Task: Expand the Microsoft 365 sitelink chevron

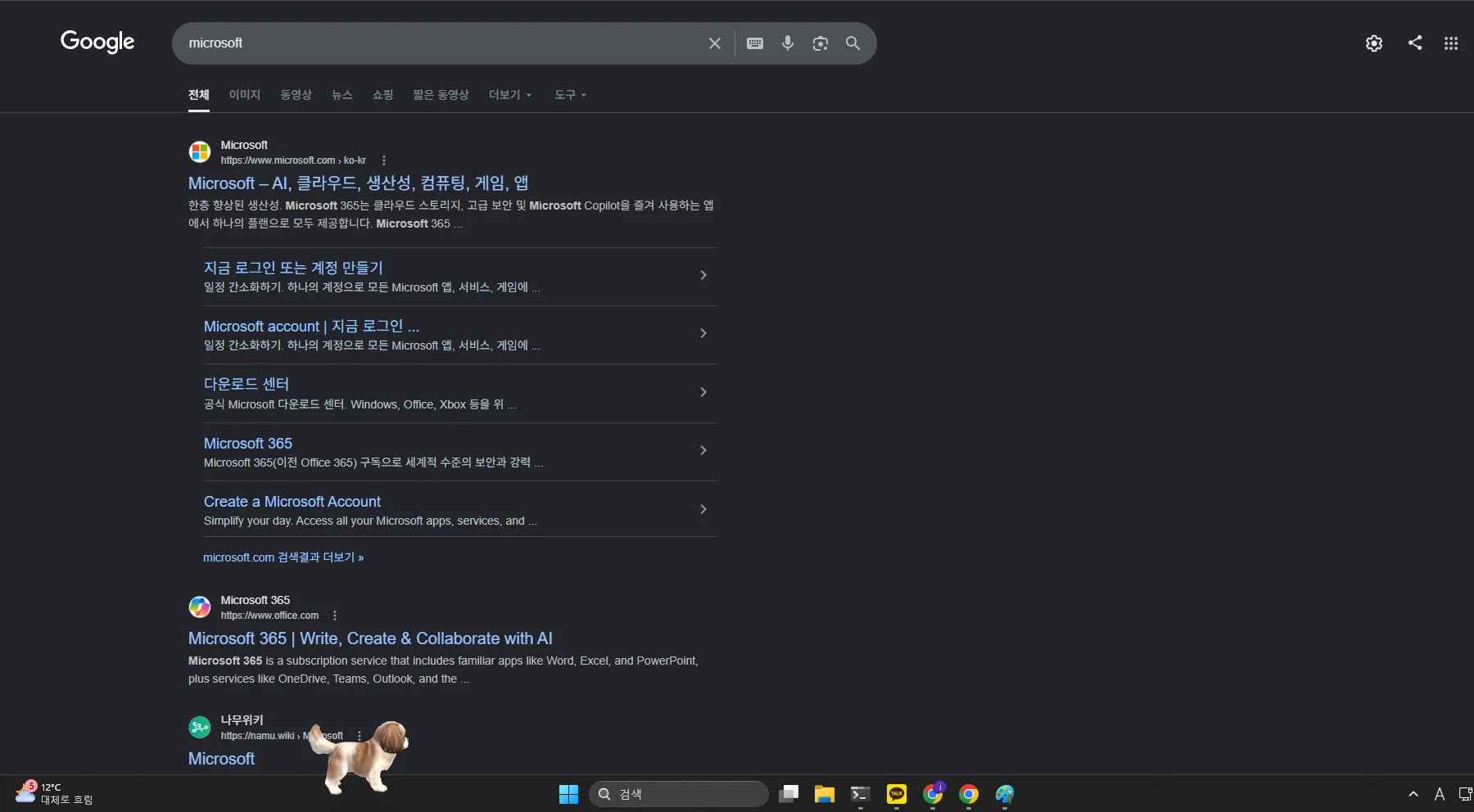Action: pyautogui.click(x=703, y=450)
